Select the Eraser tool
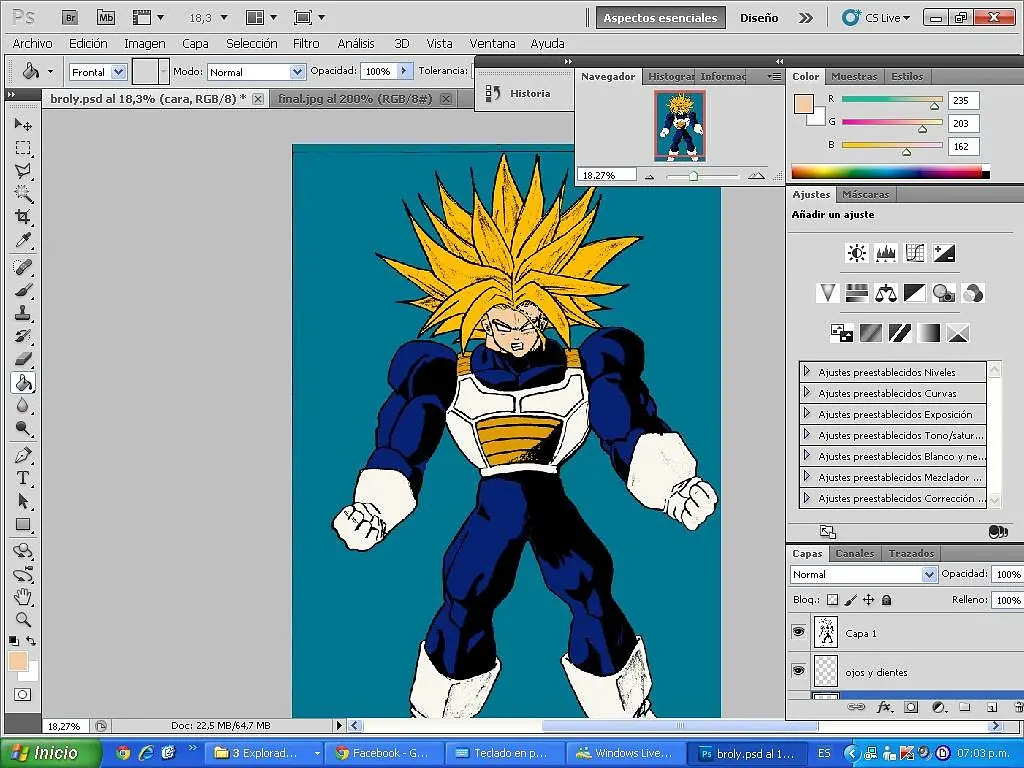The height and width of the screenshot is (768, 1024). (x=23, y=359)
